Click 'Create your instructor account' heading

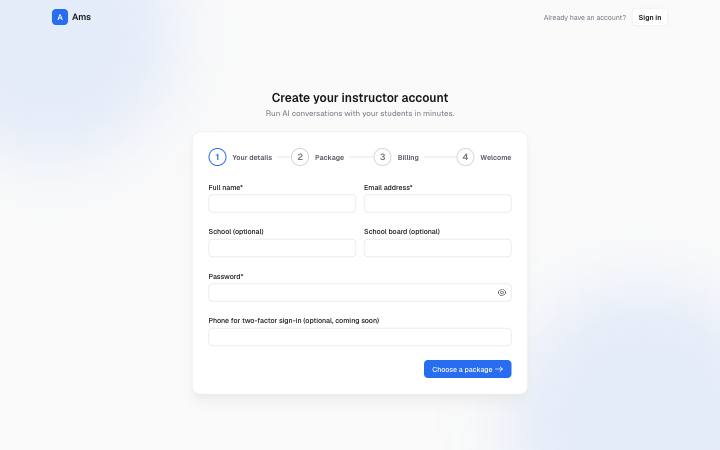[x=360, y=98]
